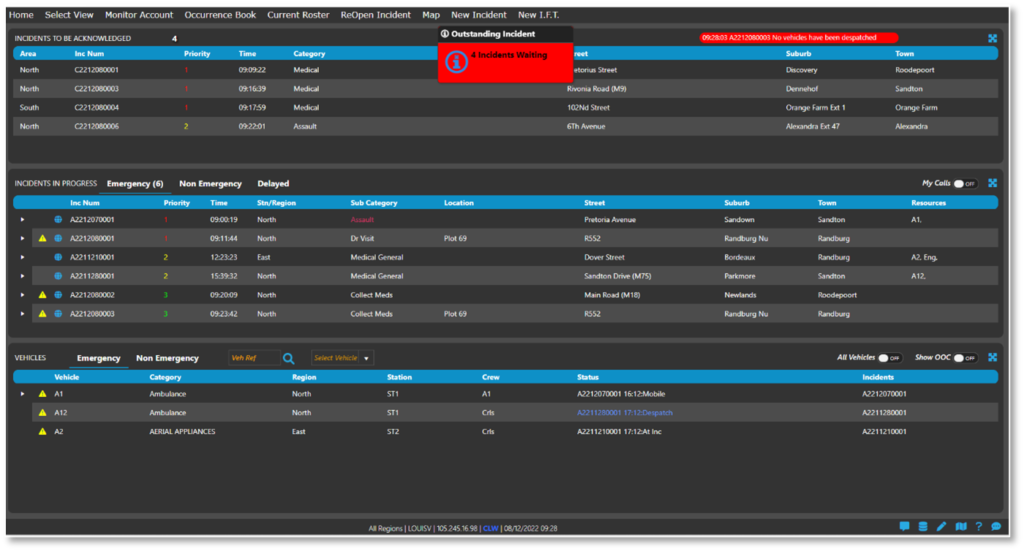Open Monitor Account menu
The image size is (1024, 551).
point(139,15)
